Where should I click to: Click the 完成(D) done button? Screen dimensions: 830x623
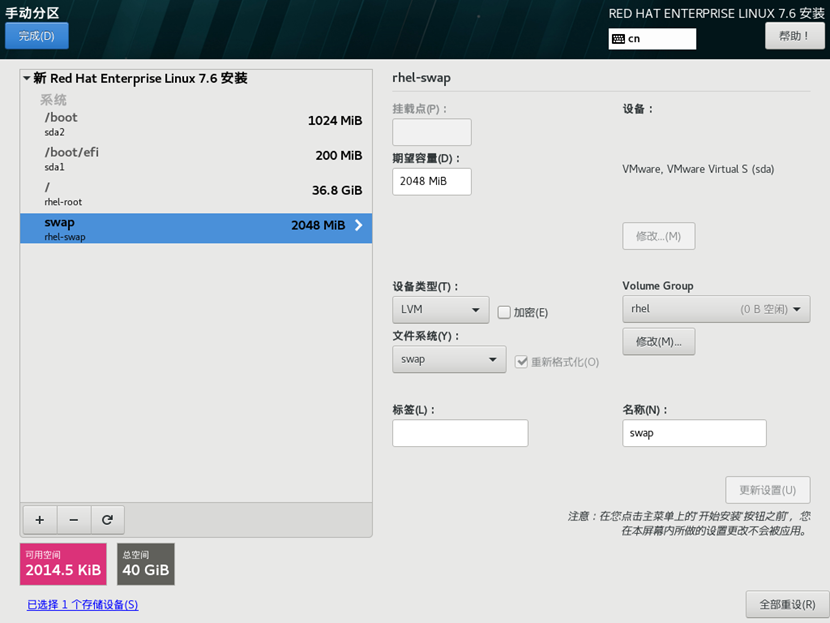pos(37,36)
